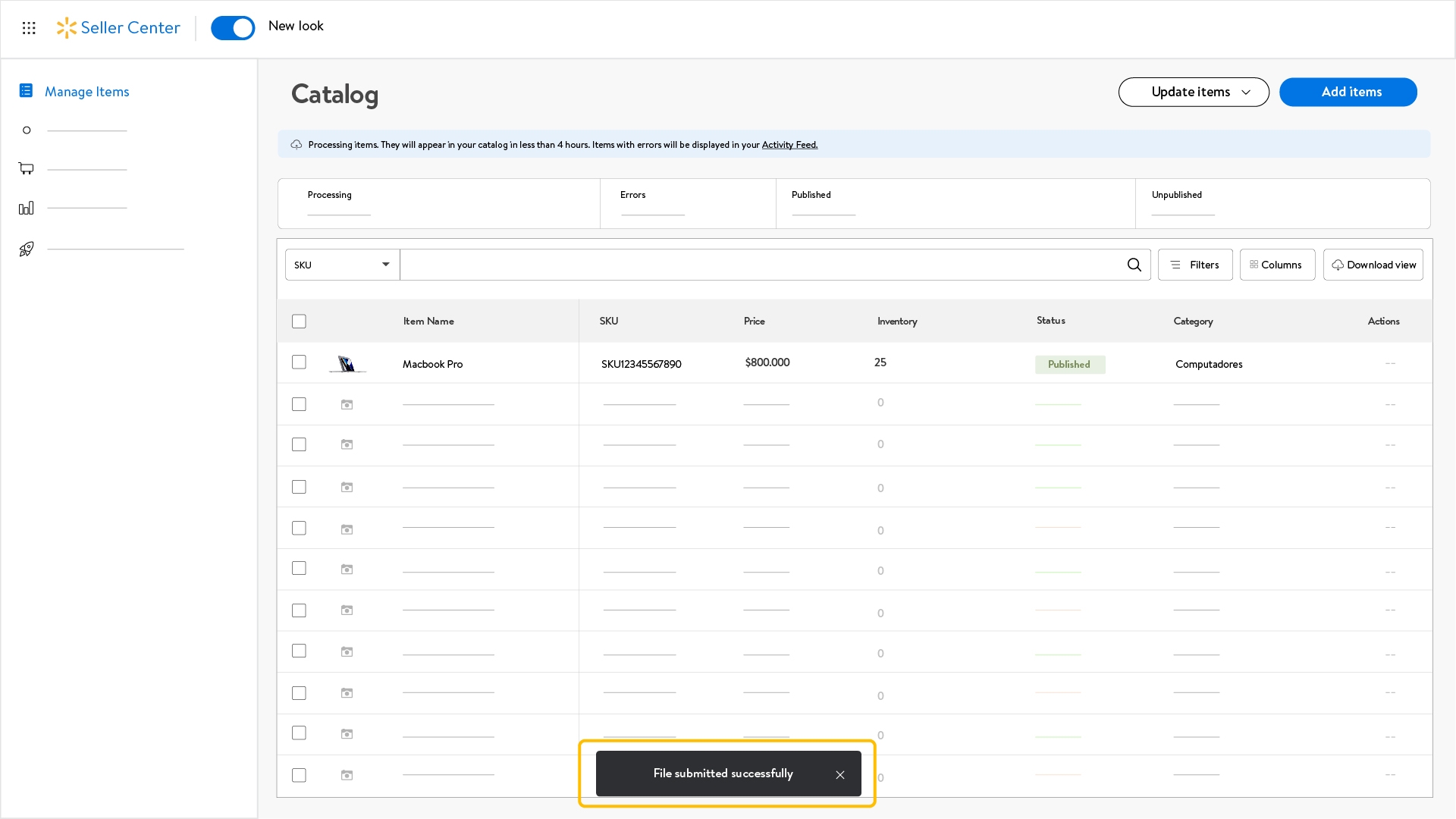Click the Published status badge
Viewport: 1456px width, 819px height.
[1070, 365]
